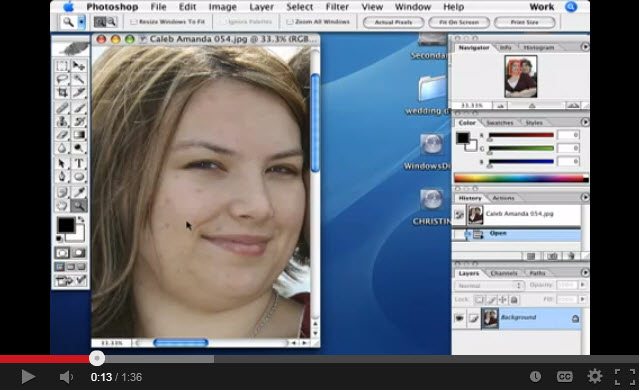Click the Print Size button

[524, 22]
